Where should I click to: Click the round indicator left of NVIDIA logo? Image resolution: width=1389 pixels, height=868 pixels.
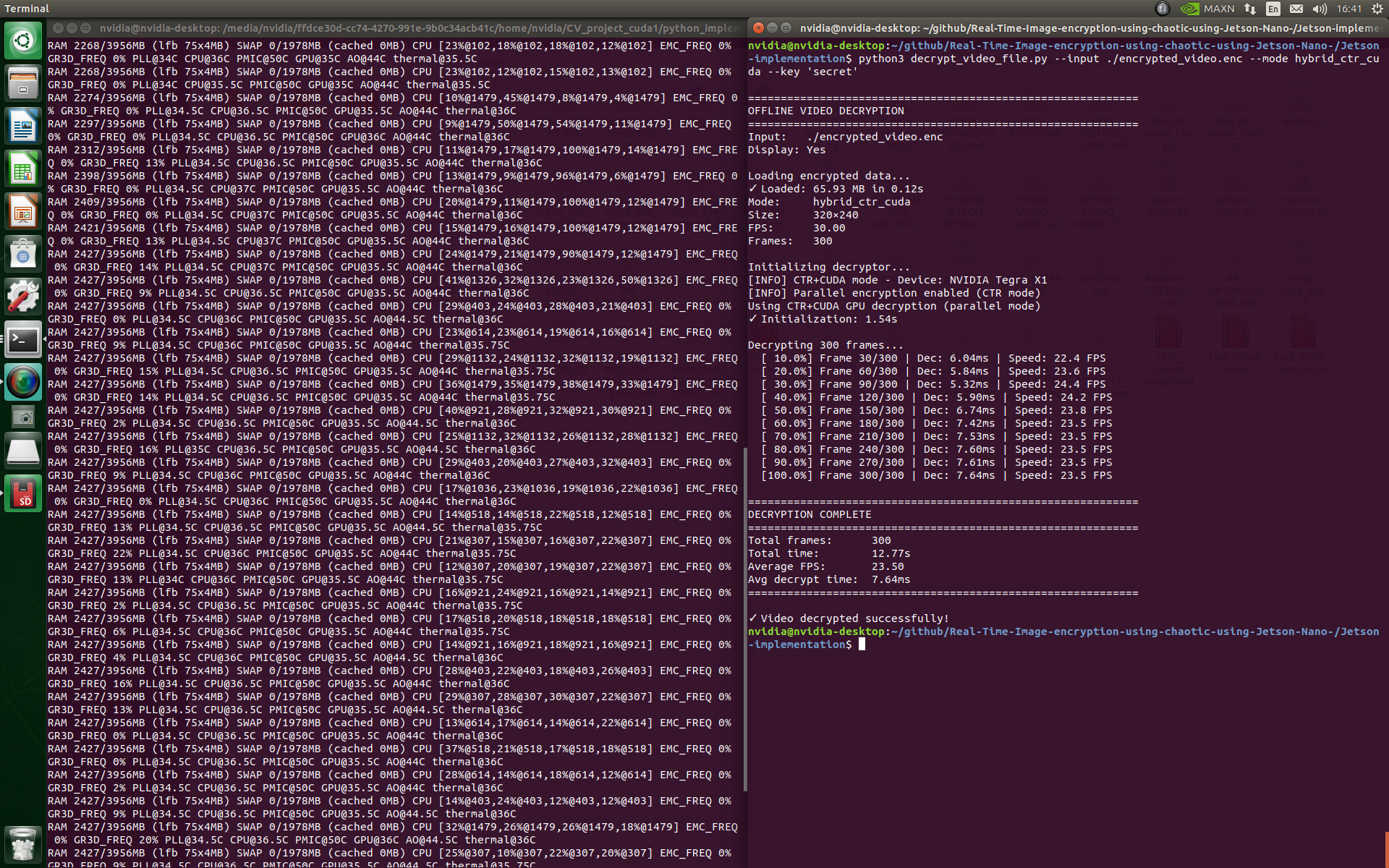click(x=1163, y=9)
